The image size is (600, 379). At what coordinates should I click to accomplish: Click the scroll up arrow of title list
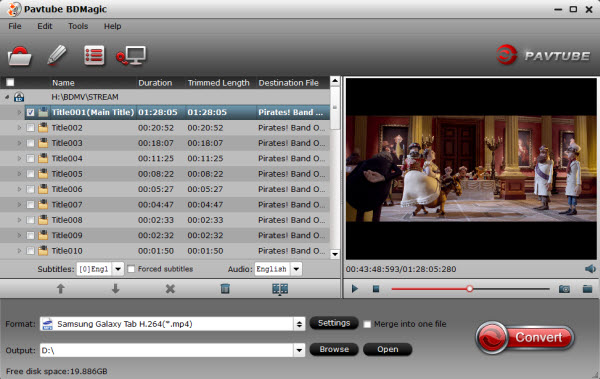335,81
